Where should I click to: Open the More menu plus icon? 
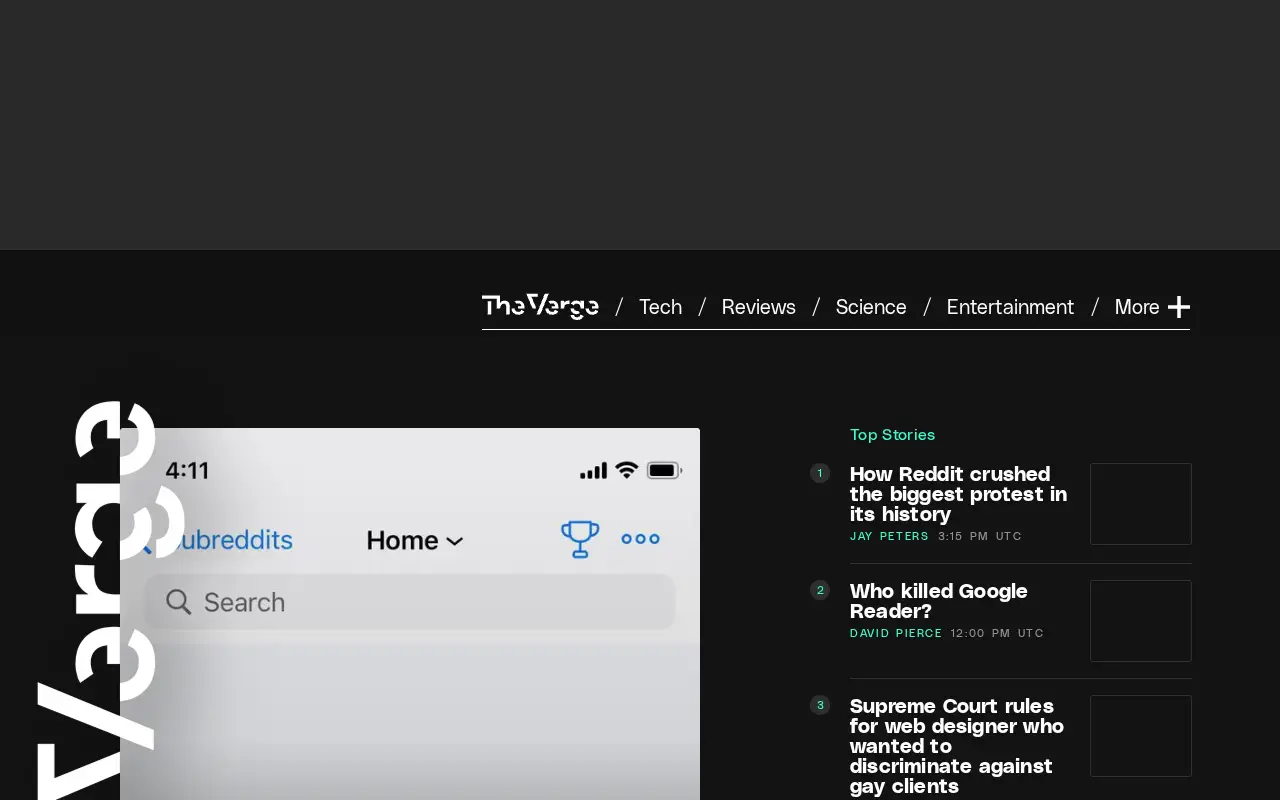pyautogui.click(x=1179, y=307)
